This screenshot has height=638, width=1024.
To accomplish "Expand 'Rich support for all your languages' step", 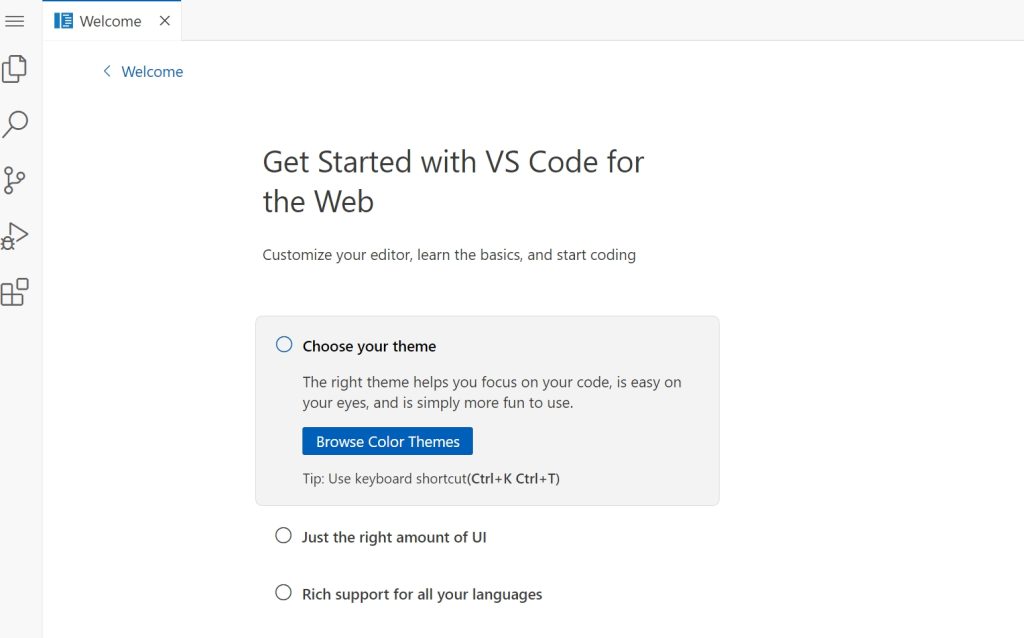I will coord(422,594).
